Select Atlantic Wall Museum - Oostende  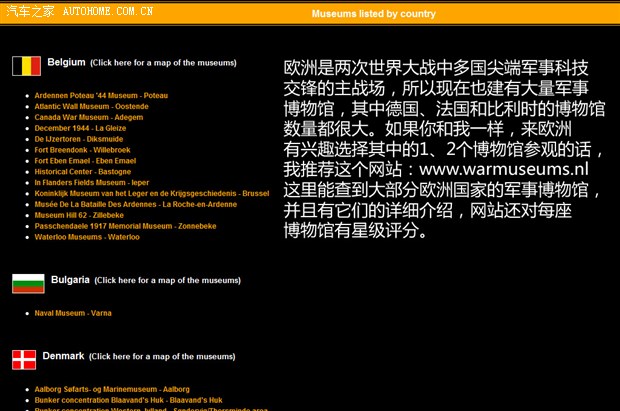click(91, 106)
